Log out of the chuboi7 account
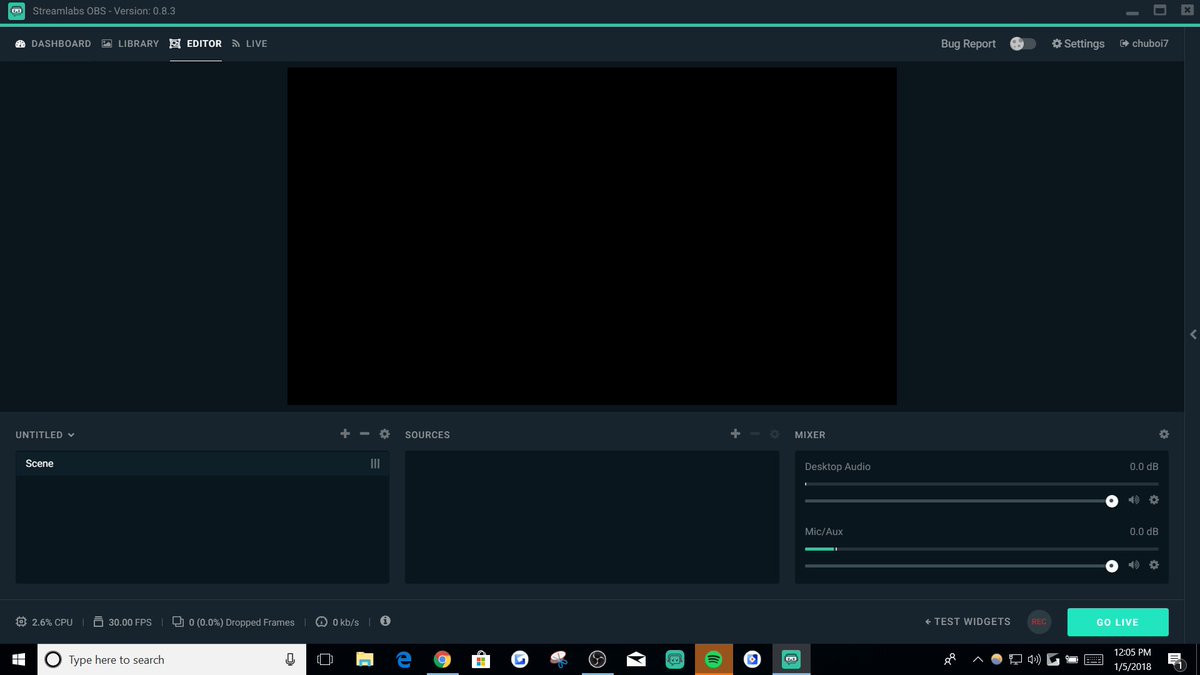 pos(1144,44)
